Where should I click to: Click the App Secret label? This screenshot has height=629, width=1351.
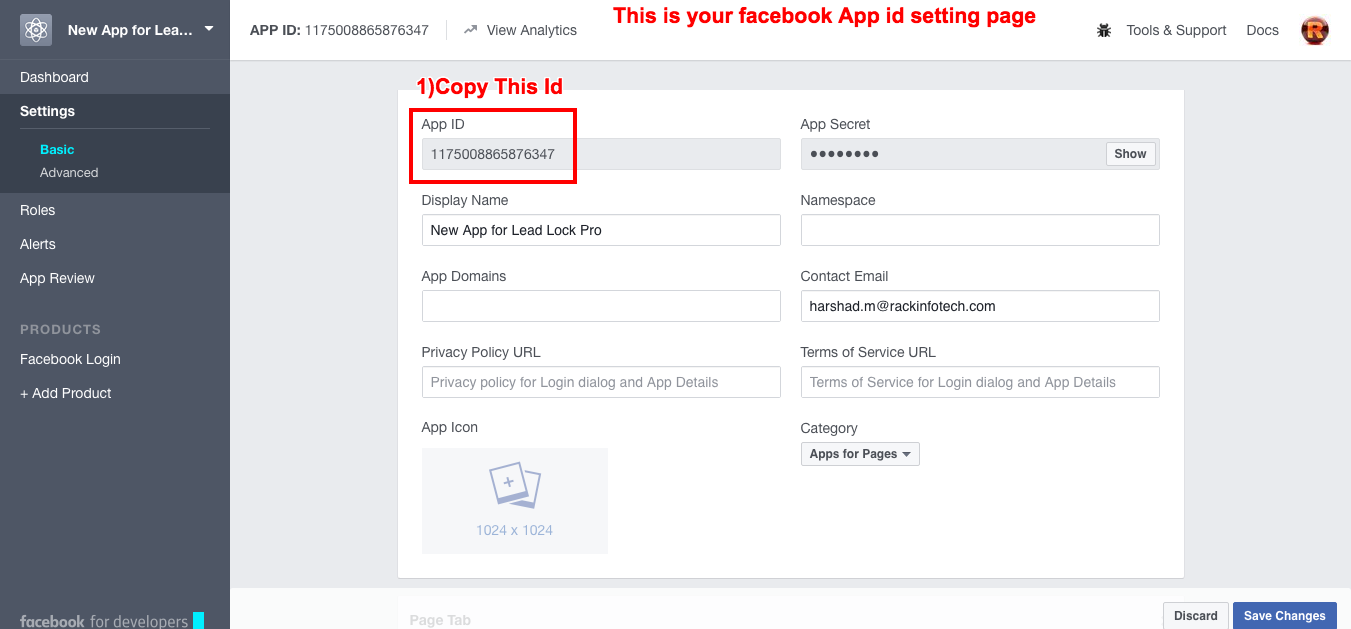835,124
